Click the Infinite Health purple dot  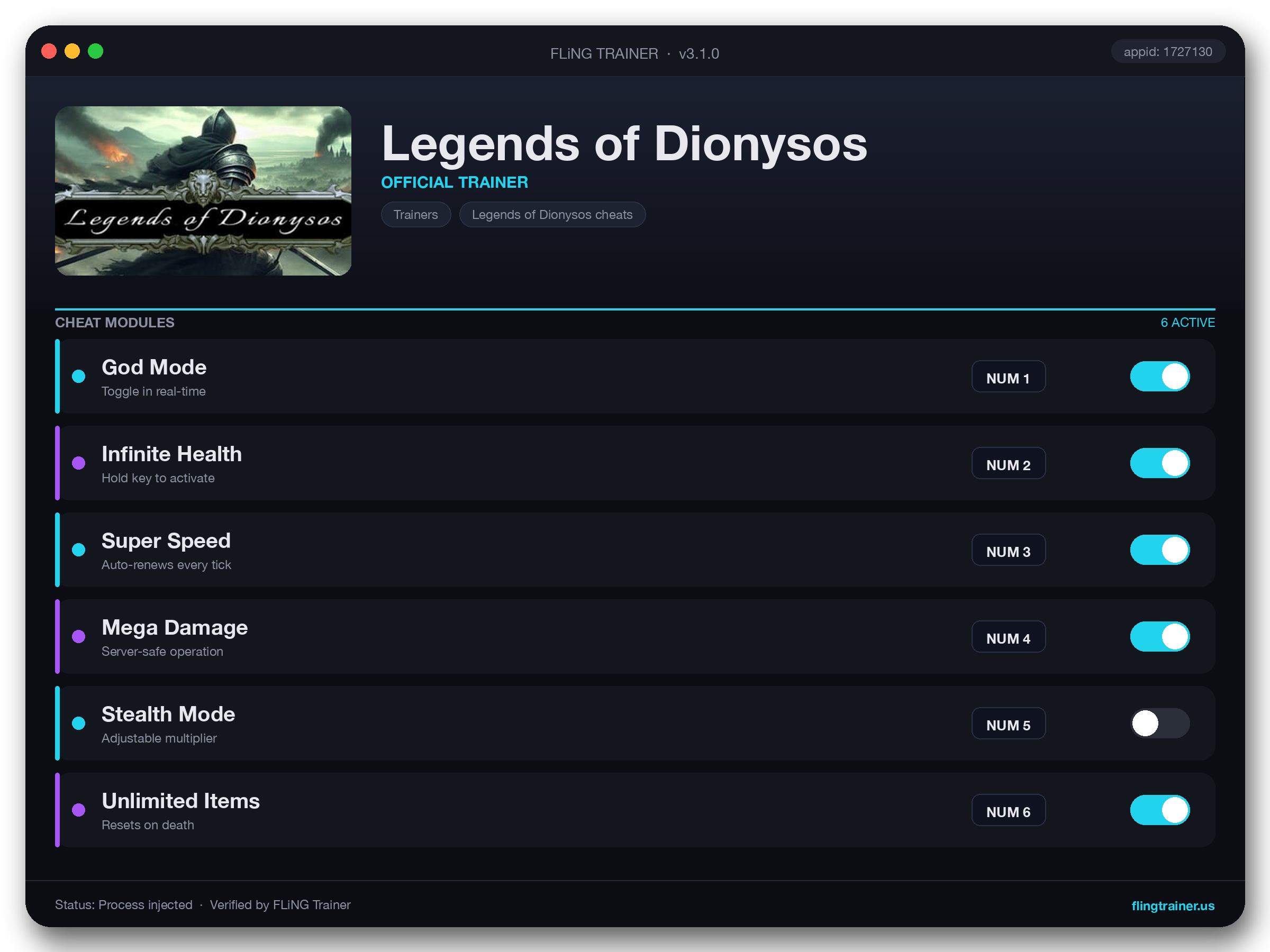click(x=79, y=463)
